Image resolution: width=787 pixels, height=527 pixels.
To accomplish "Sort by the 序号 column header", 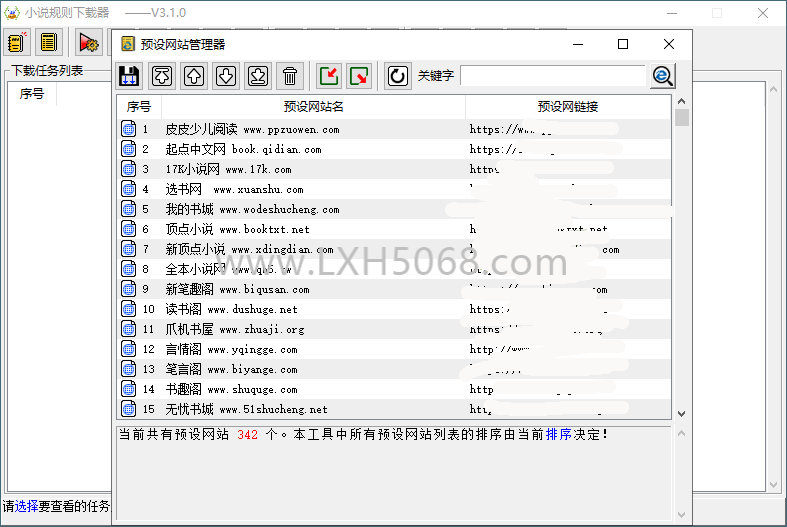I will [x=139, y=106].
